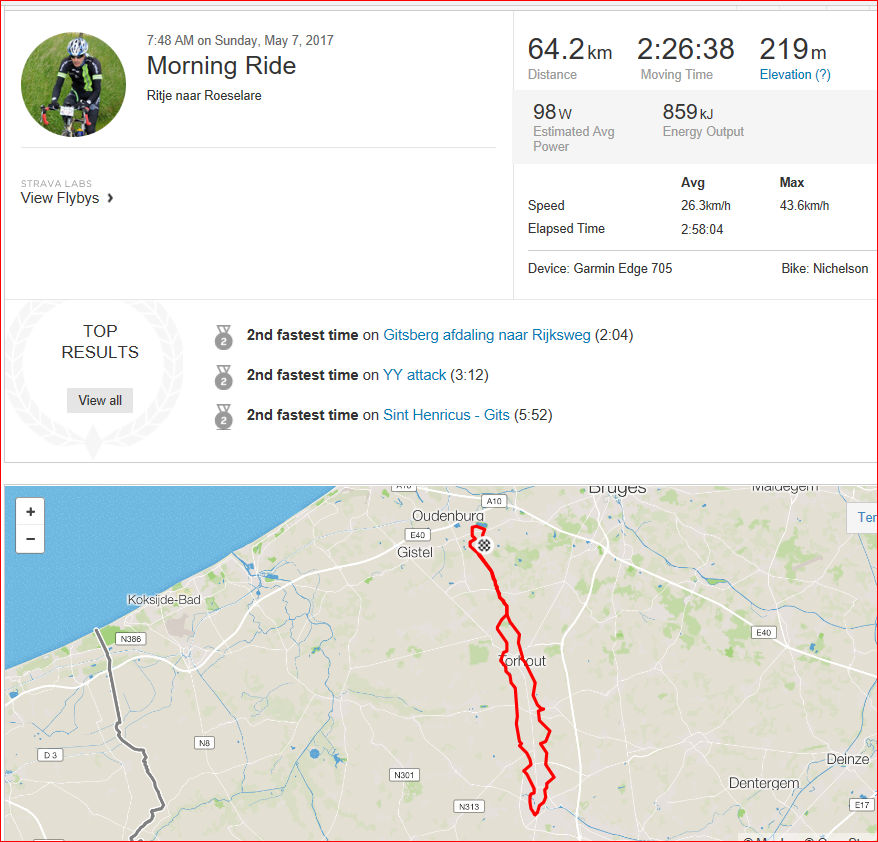
Task: Click silver medal icon beside Sint Henricus - Gits
Action: (x=223, y=417)
